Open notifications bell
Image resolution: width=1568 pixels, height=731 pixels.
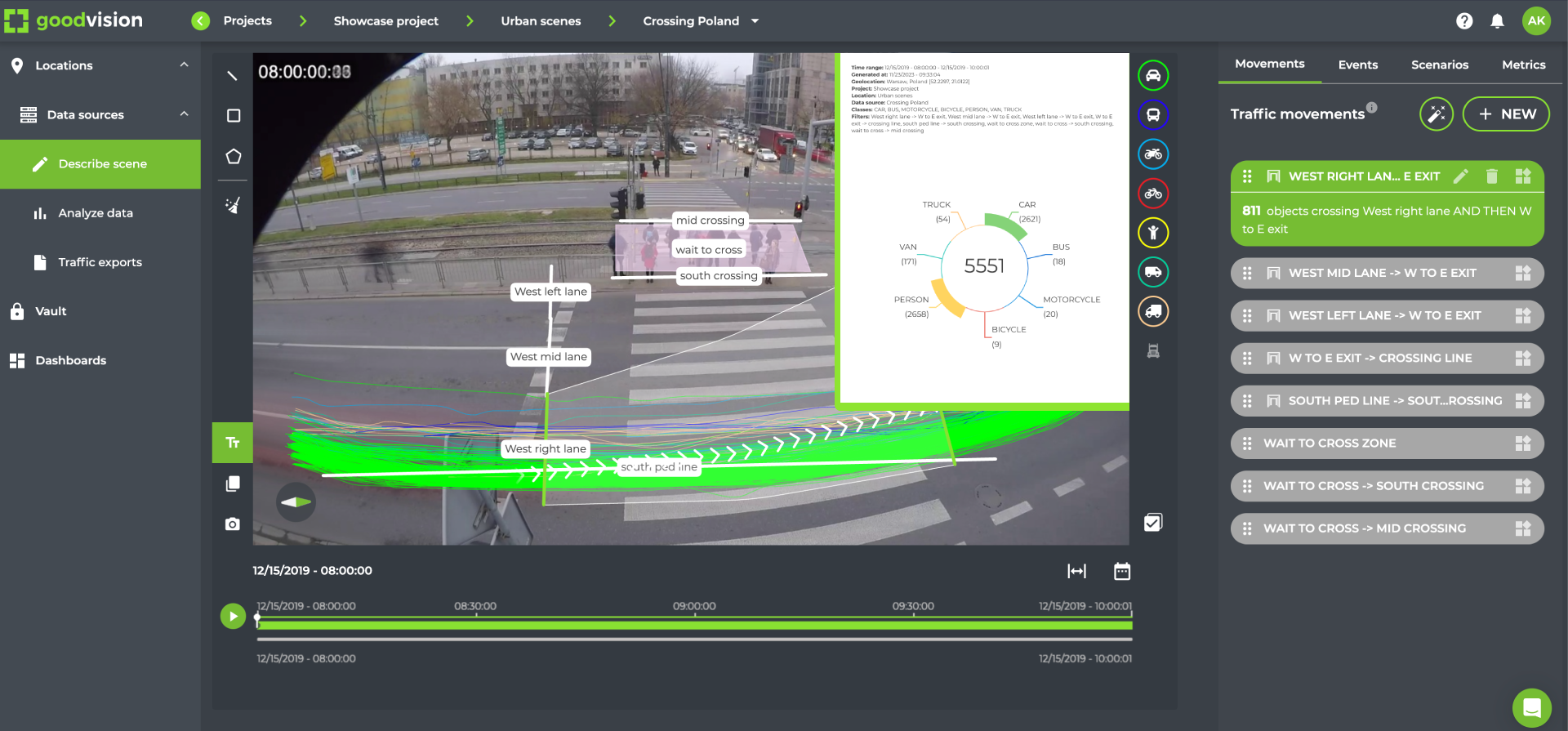pos(1497,21)
